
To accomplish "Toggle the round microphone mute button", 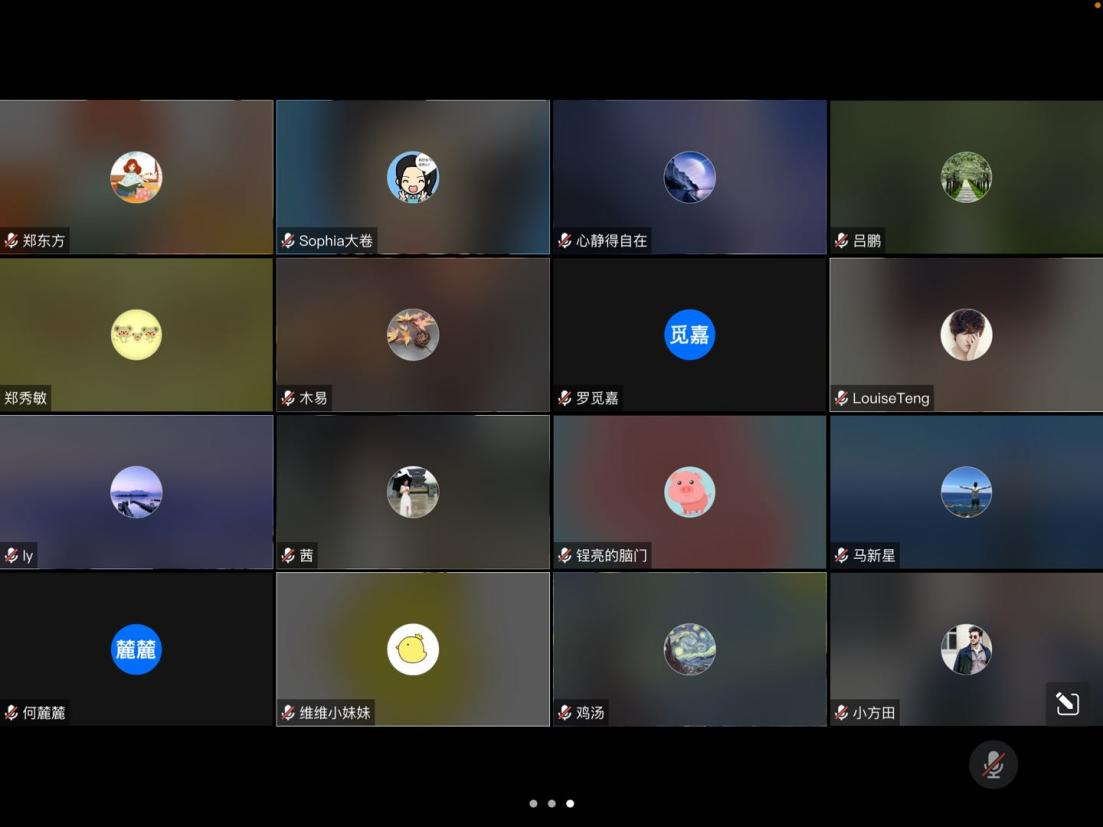I will 993,765.
